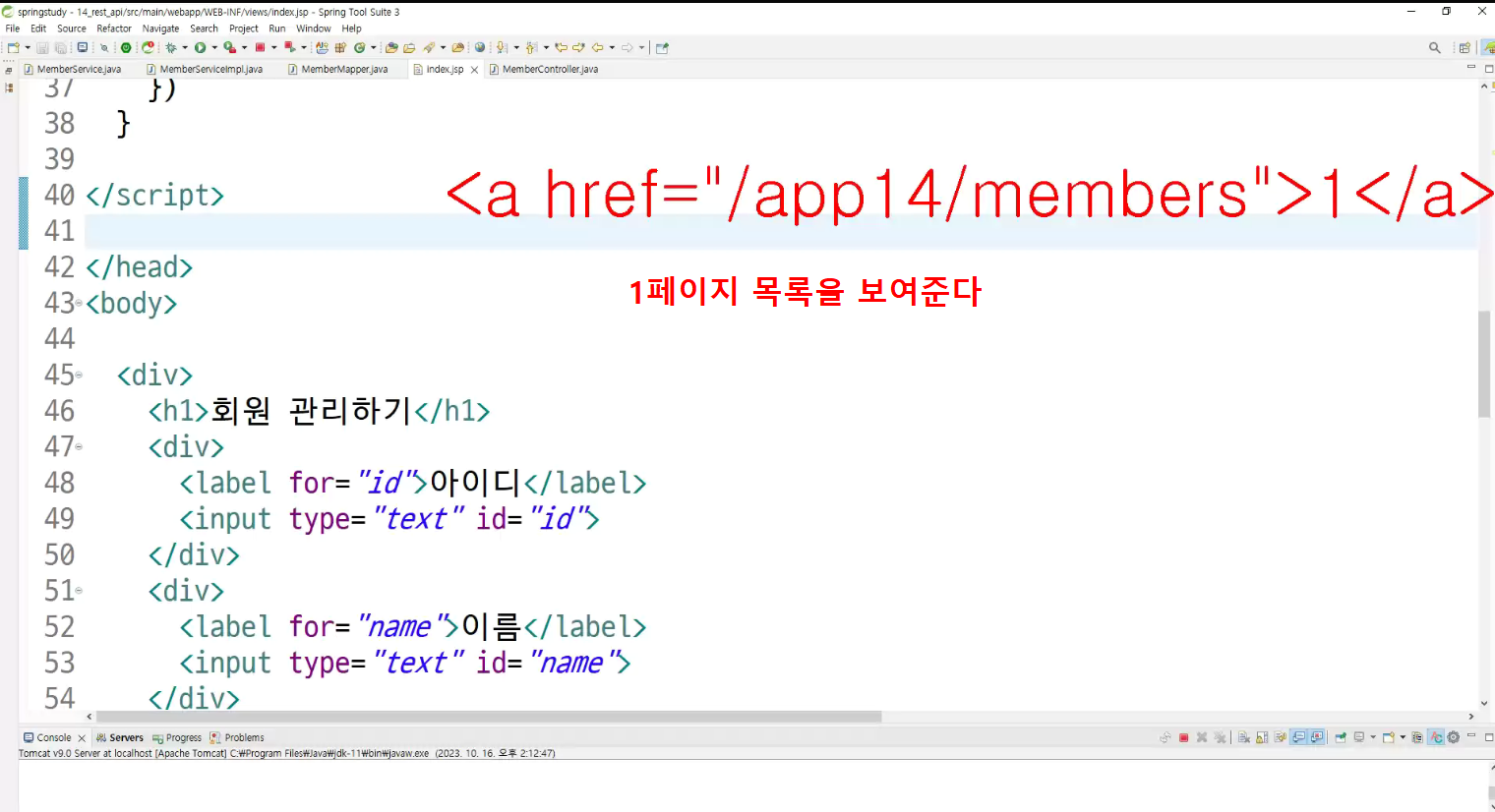Screen dimensions: 1495x812
Task: Click the Remove All Terminated Launches icon
Action: point(1220,737)
